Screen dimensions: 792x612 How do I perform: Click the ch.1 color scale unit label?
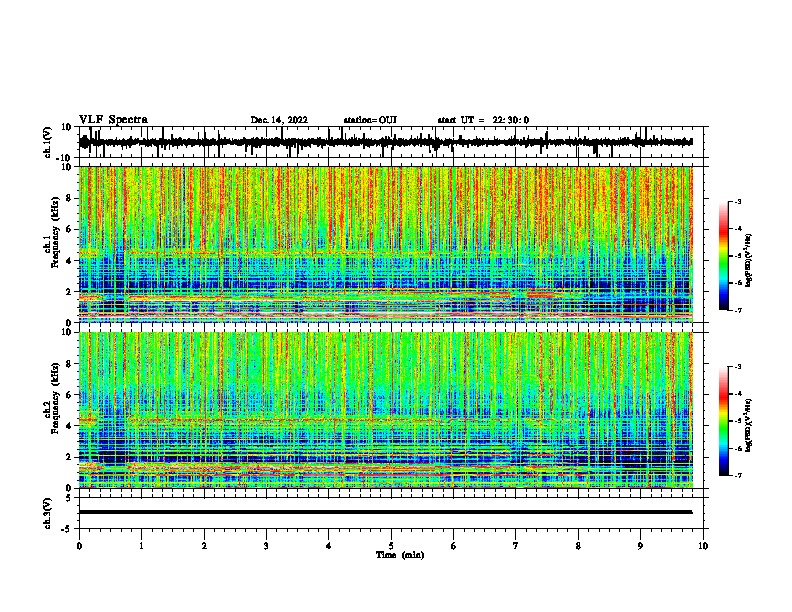[749, 259]
